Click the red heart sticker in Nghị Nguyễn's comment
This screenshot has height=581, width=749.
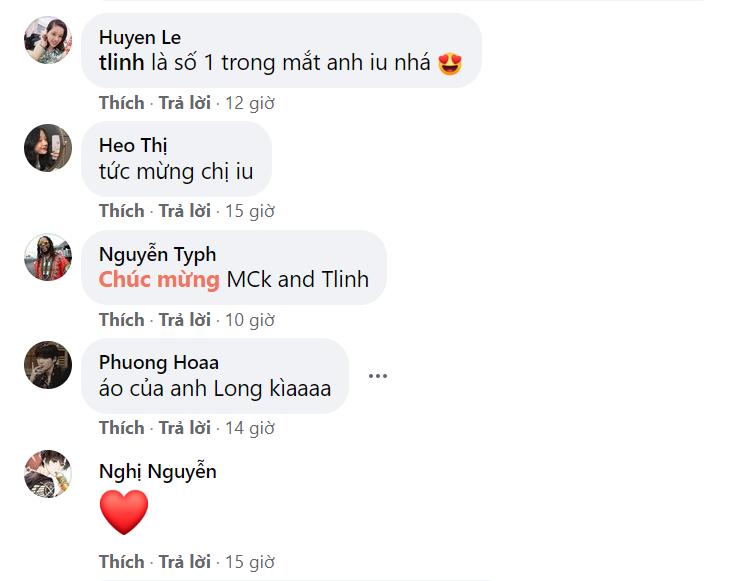coord(124,512)
